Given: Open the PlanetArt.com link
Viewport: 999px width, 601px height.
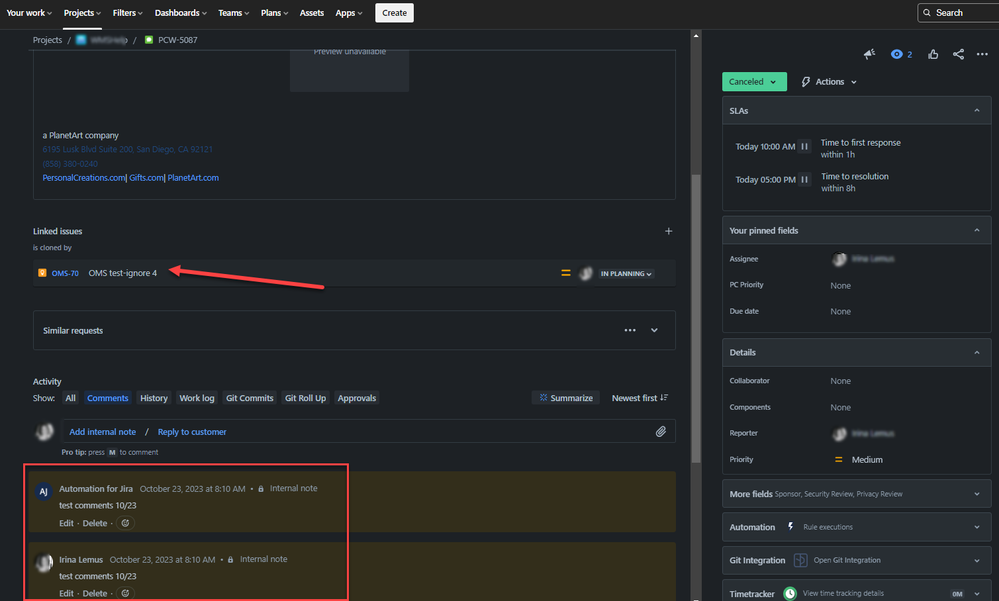Looking at the screenshot, I should pyautogui.click(x=193, y=178).
